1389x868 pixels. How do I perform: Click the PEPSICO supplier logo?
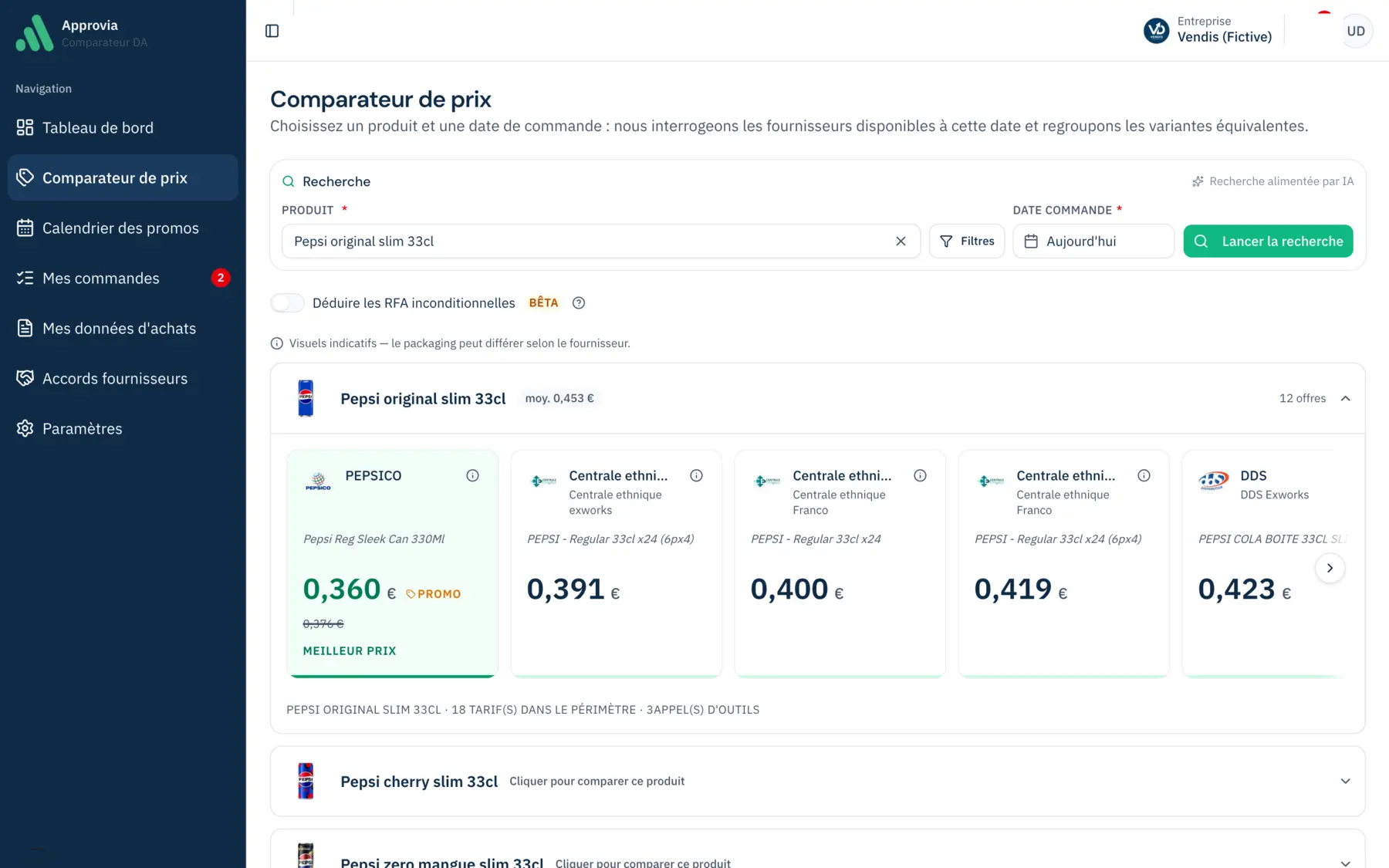[x=318, y=481]
